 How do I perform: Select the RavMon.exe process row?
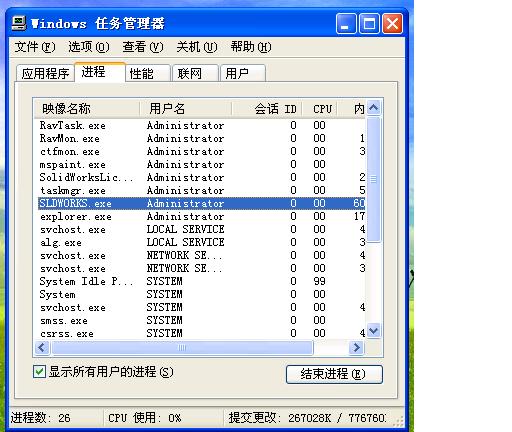(x=202, y=138)
